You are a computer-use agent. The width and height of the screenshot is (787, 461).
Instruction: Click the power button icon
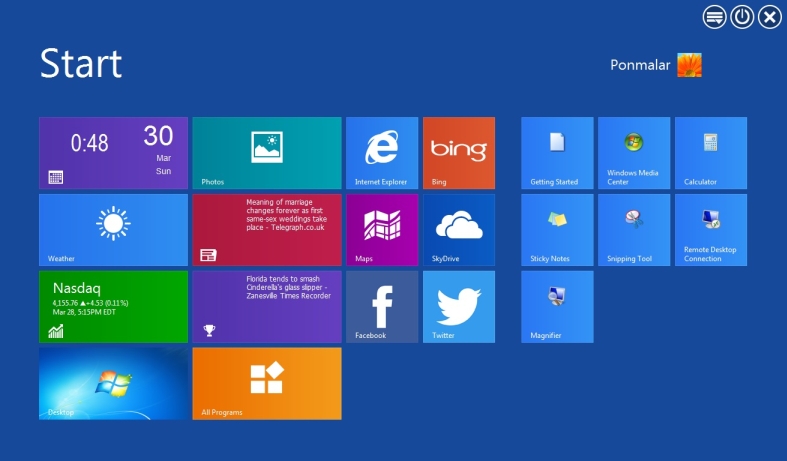tap(742, 17)
